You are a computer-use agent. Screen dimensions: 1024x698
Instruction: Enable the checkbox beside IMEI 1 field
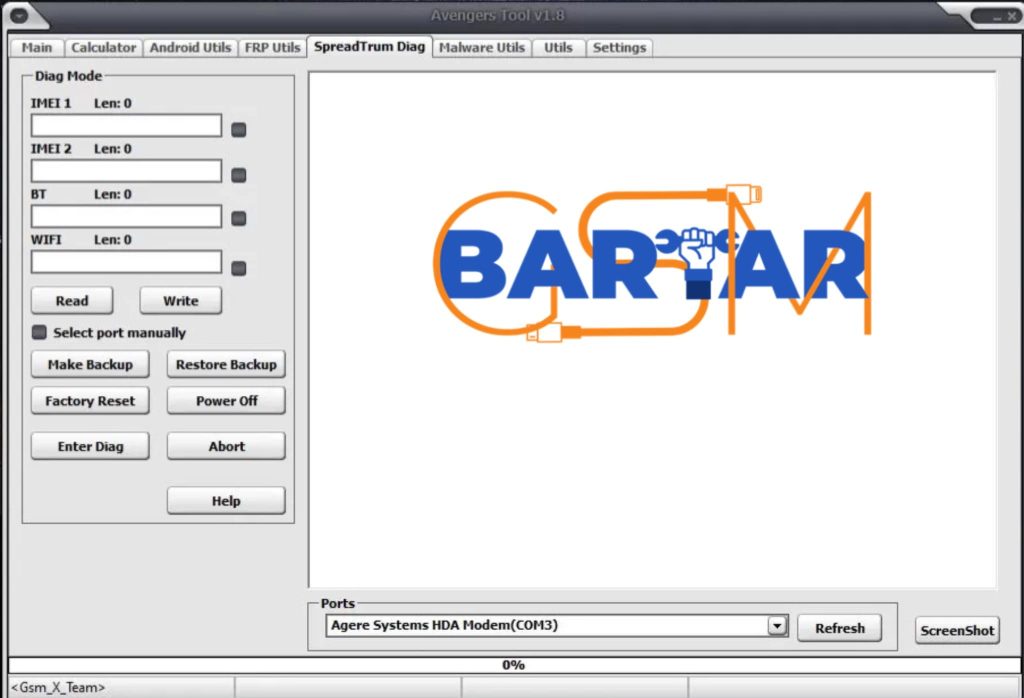[239, 130]
